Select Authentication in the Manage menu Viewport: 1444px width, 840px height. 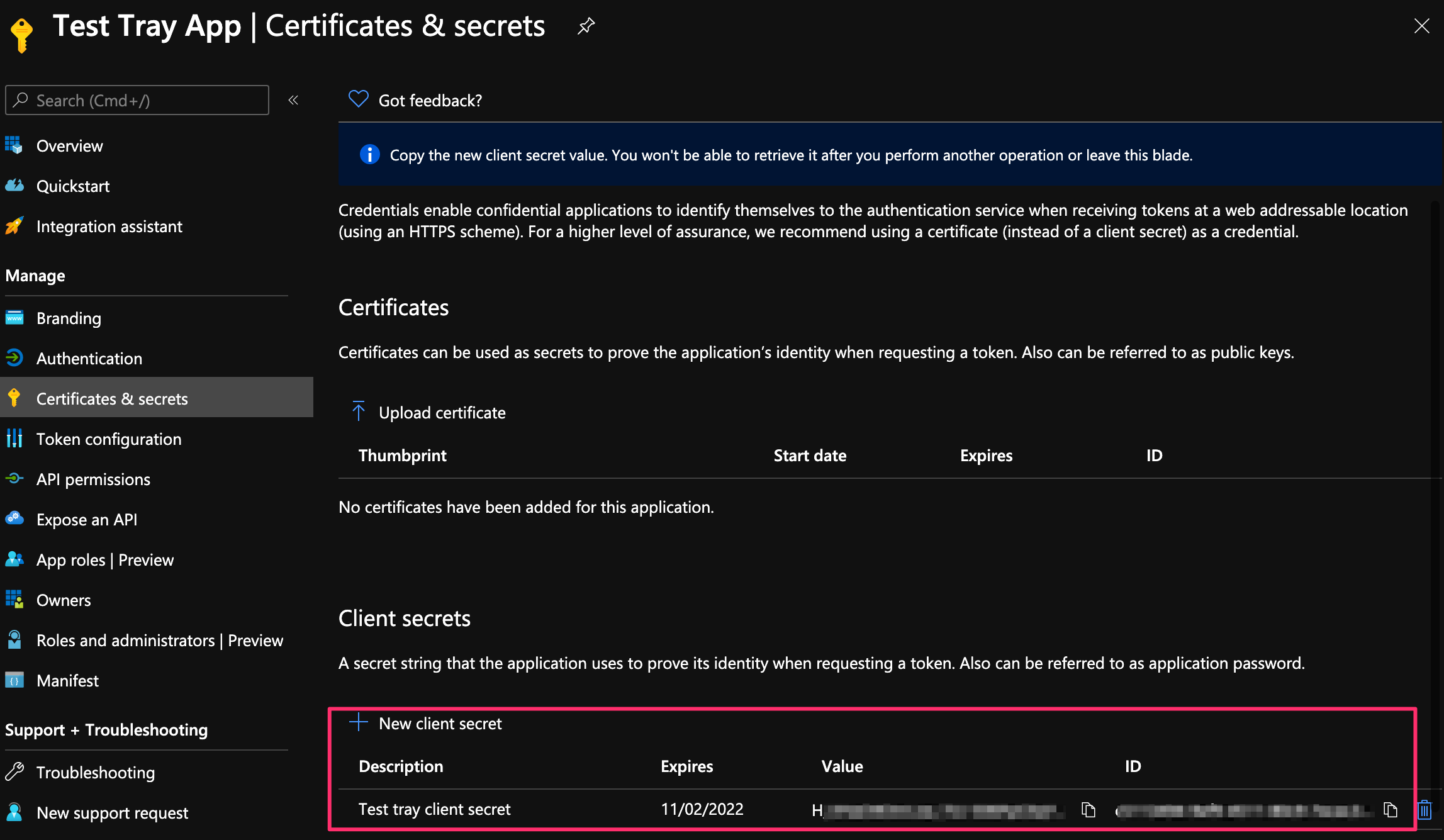tap(89, 358)
